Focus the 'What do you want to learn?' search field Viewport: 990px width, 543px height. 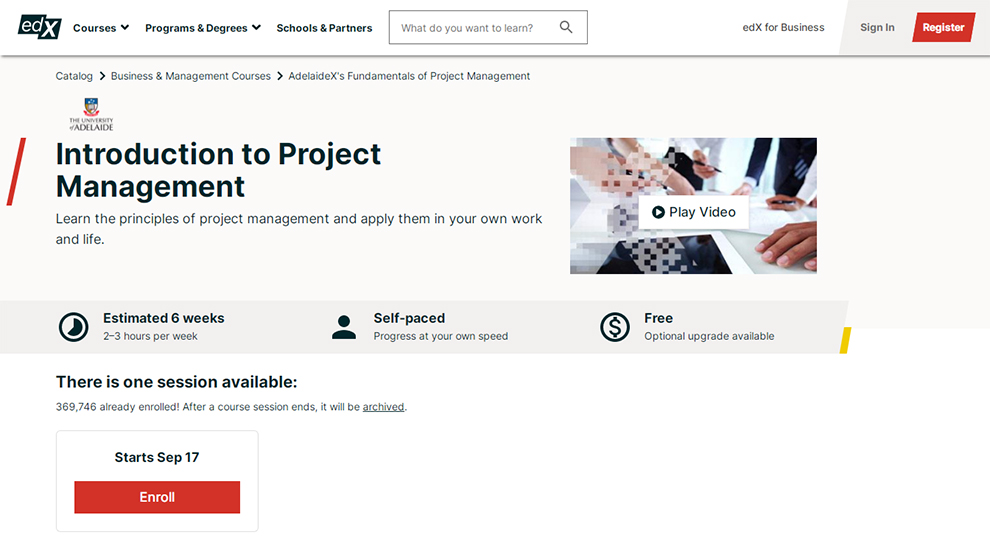488,27
